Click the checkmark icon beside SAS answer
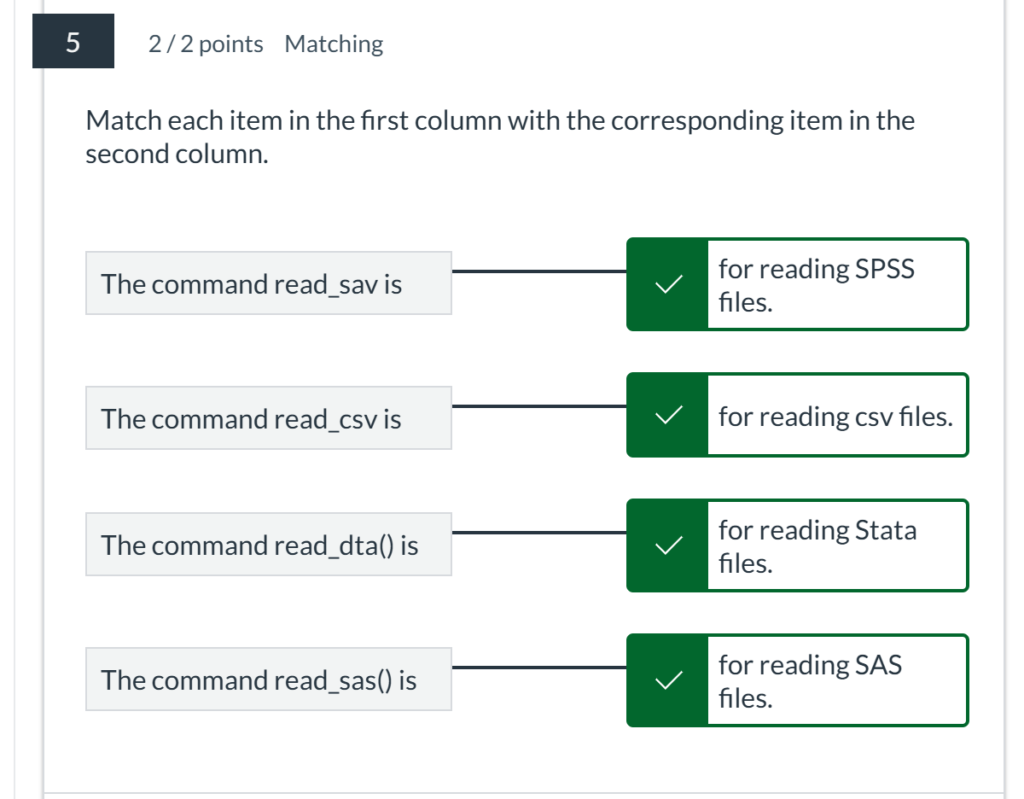 pos(667,680)
